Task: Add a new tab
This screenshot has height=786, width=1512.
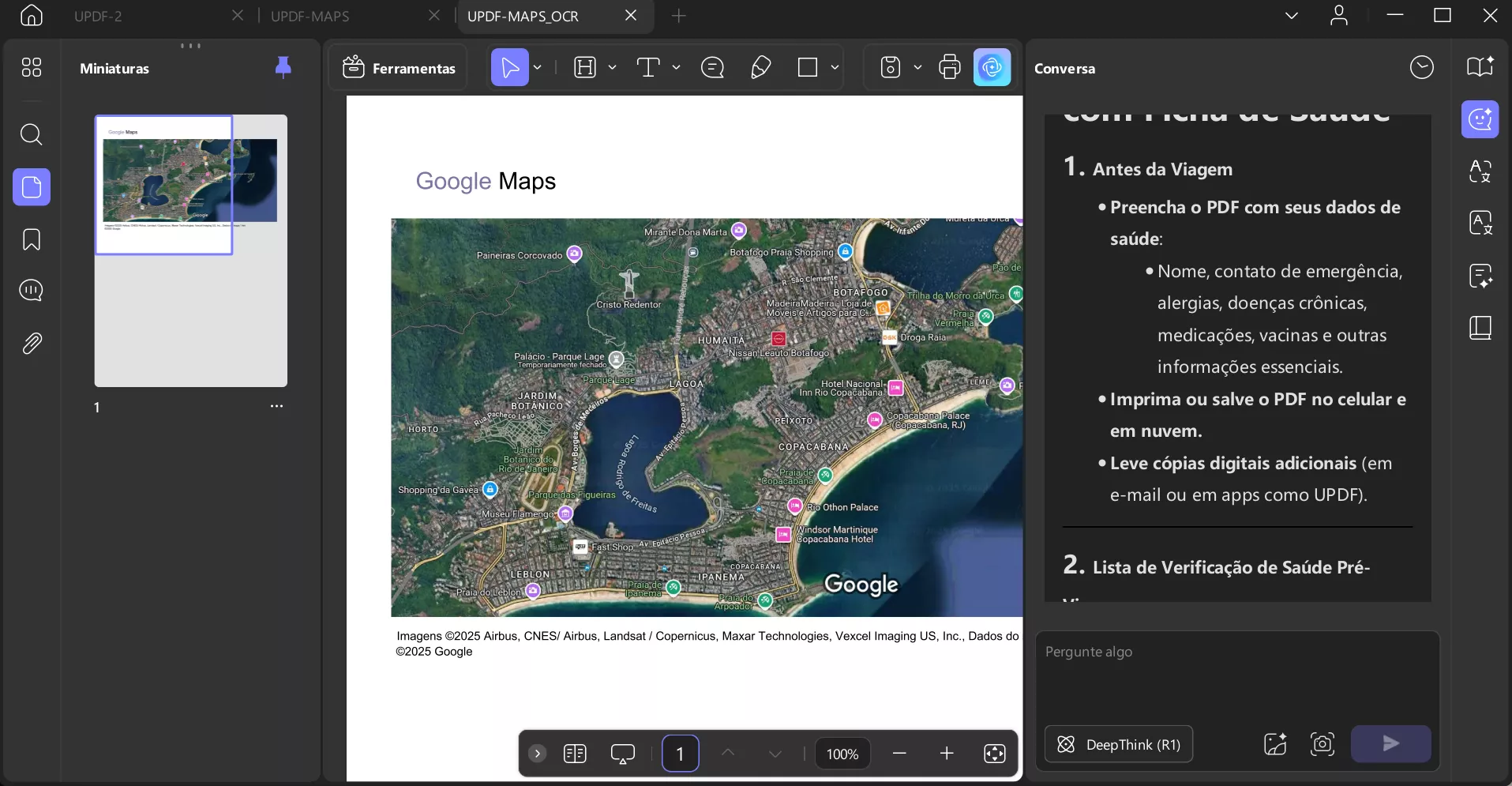Action: pyautogui.click(x=679, y=15)
